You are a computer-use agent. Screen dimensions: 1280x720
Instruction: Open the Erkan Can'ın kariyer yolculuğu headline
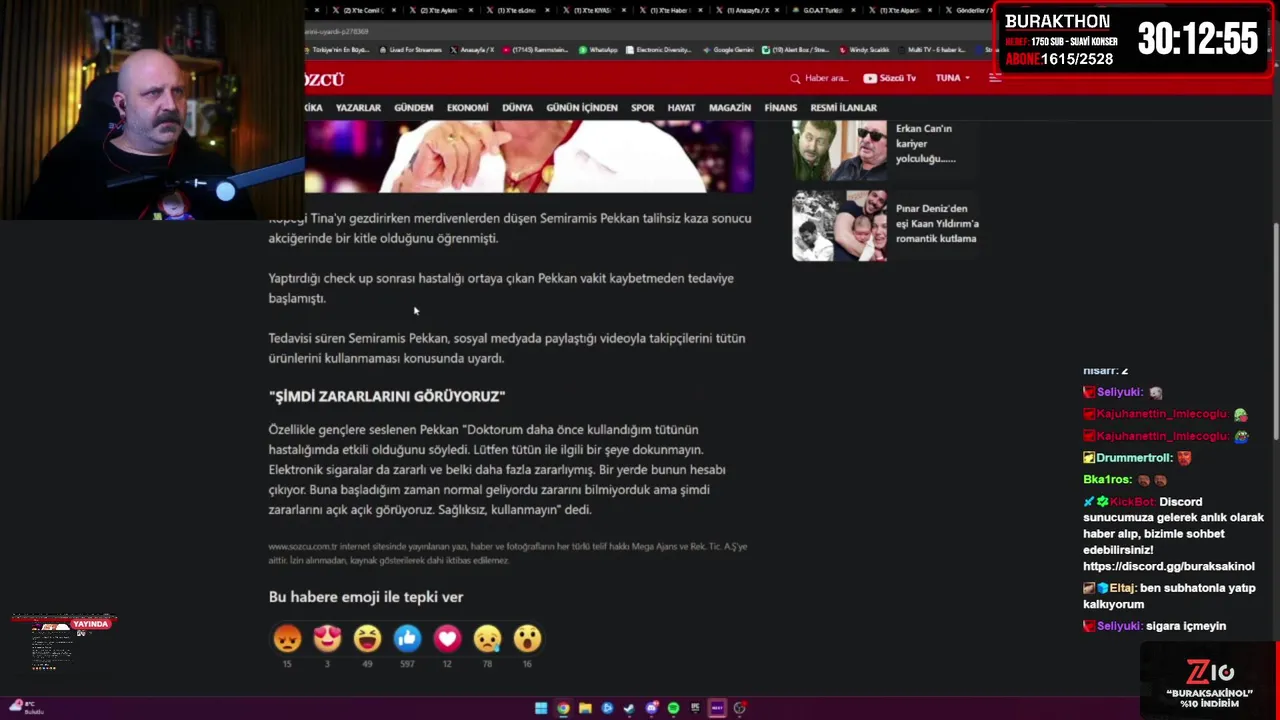[925, 143]
